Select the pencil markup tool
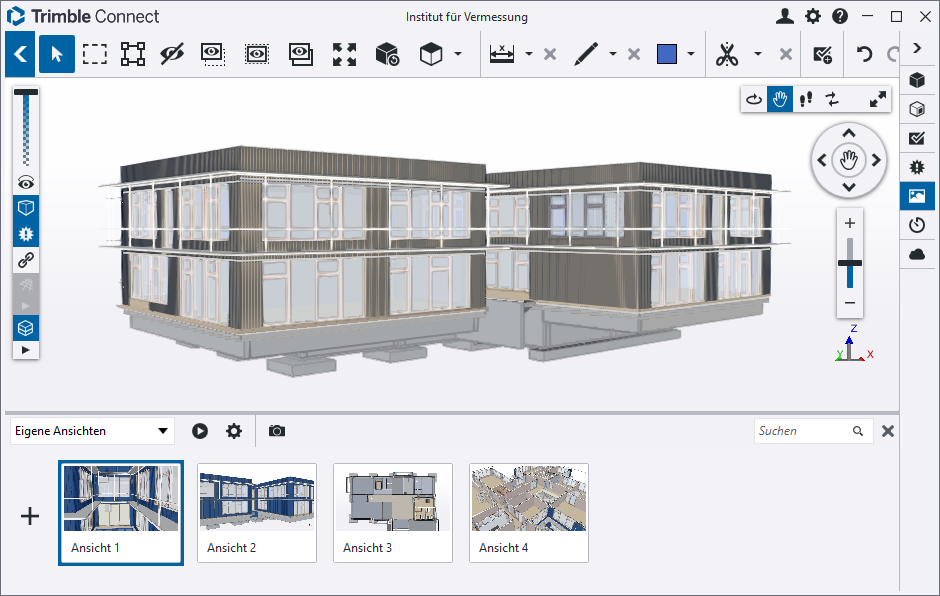Image resolution: width=940 pixels, height=596 pixels. 586,54
